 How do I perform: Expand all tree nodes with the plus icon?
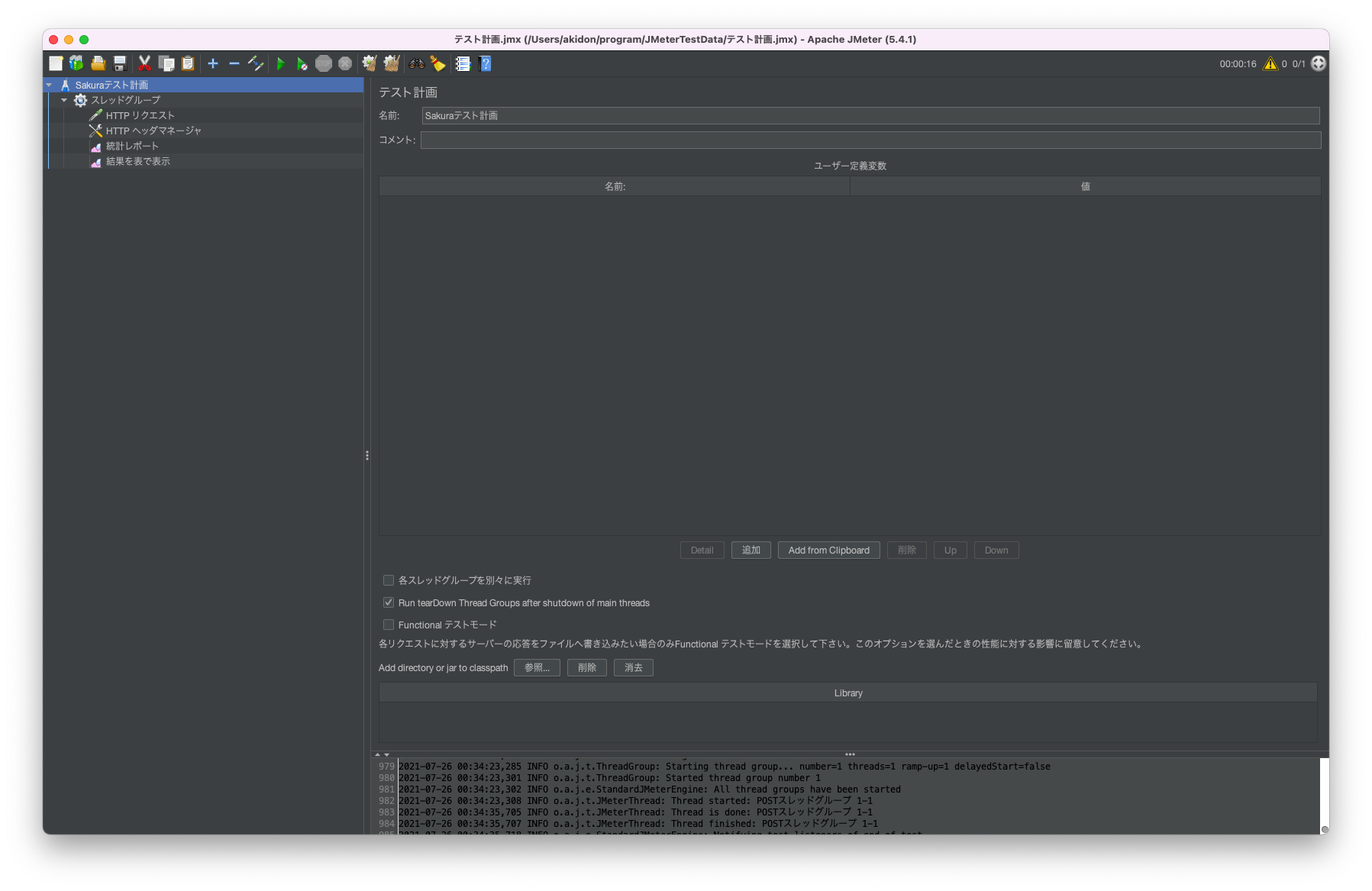click(213, 63)
